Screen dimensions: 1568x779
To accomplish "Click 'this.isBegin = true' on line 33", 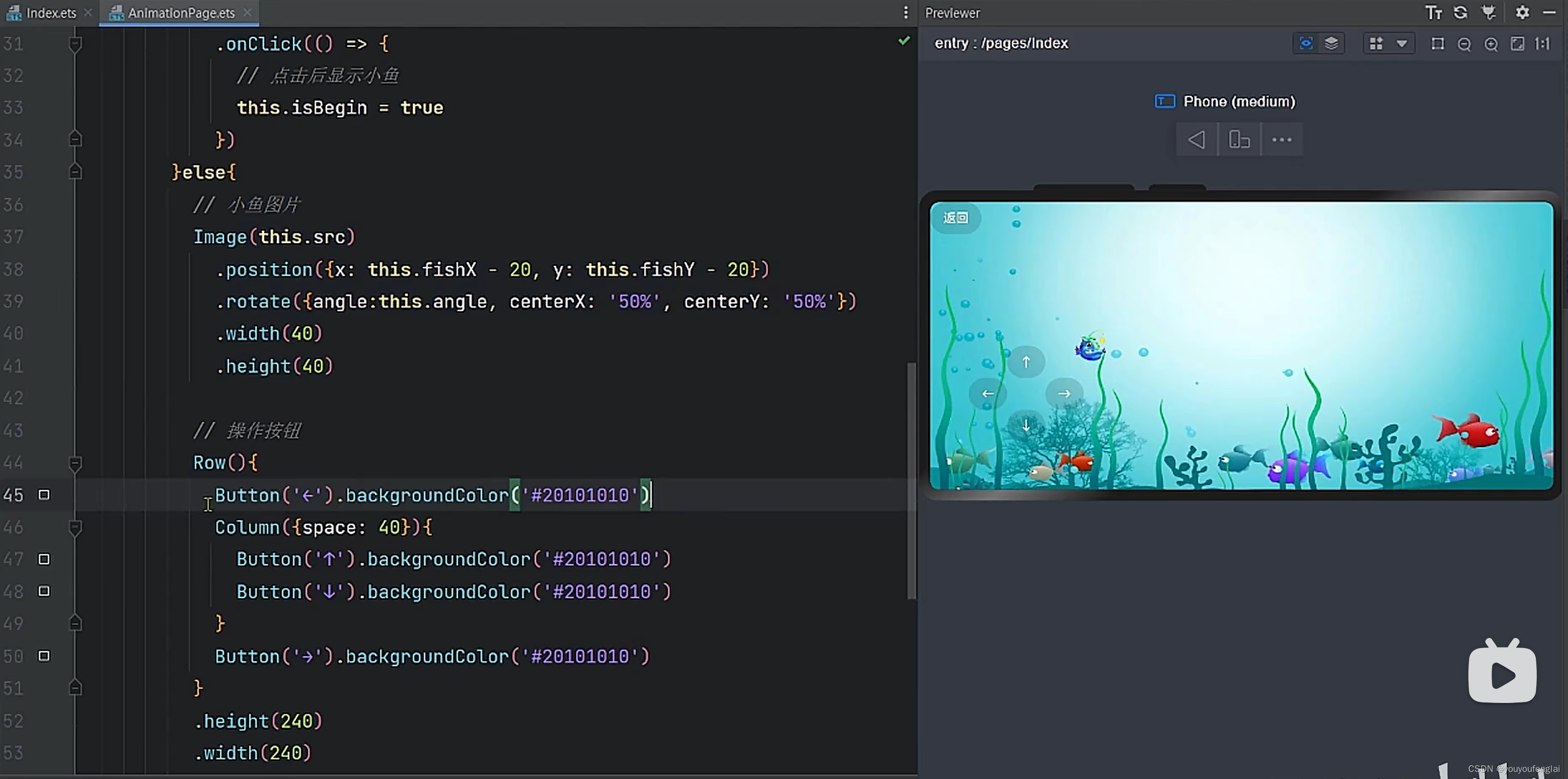I will tap(340, 108).
